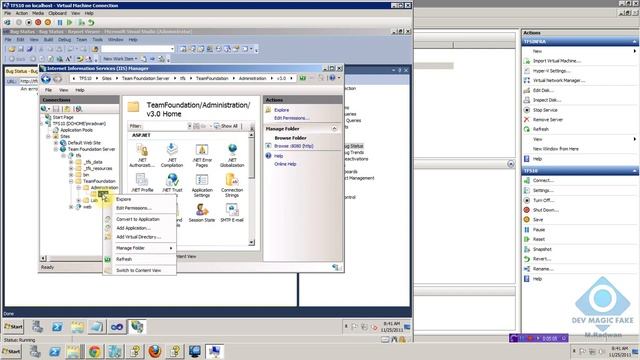Image resolution: width=640 pixels, height=360 pixels.
Task: Click the host Start button
Action: [x=11, y=351]
